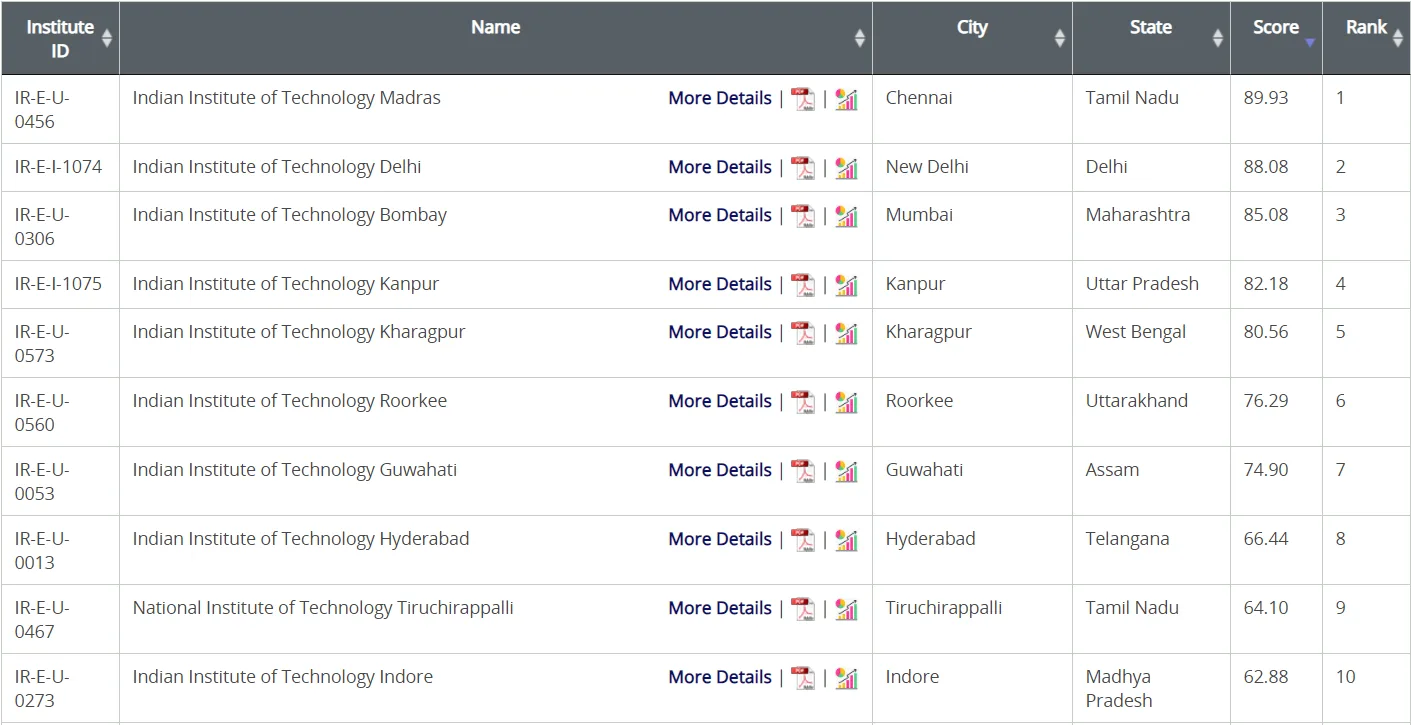This screenshot has width=1411, height=725.
Task: Open the PDF icon for IIT Indore
Action: 803,678
